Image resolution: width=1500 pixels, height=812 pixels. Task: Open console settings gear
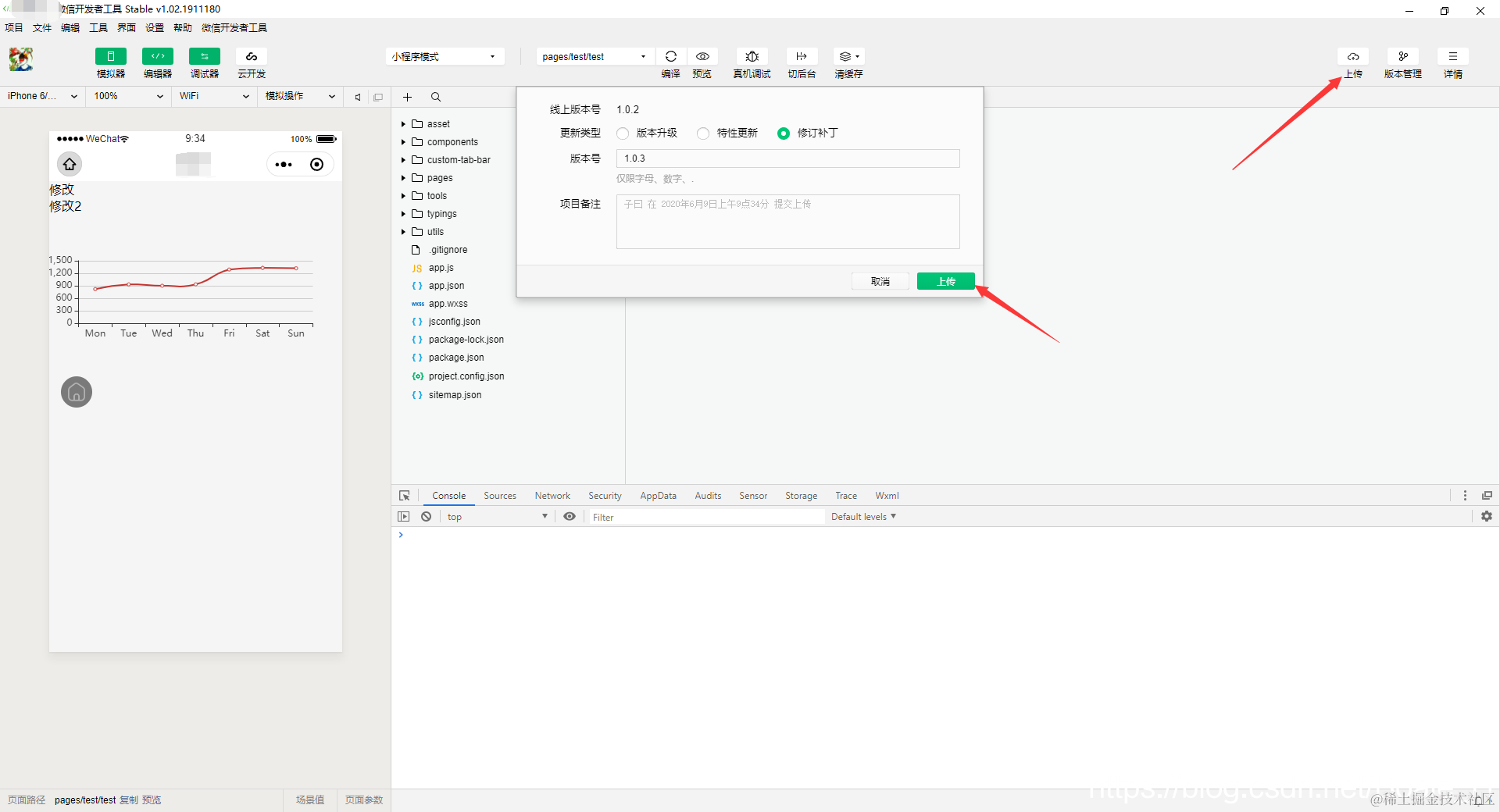pyautogui.click(x=1487, y=516)
